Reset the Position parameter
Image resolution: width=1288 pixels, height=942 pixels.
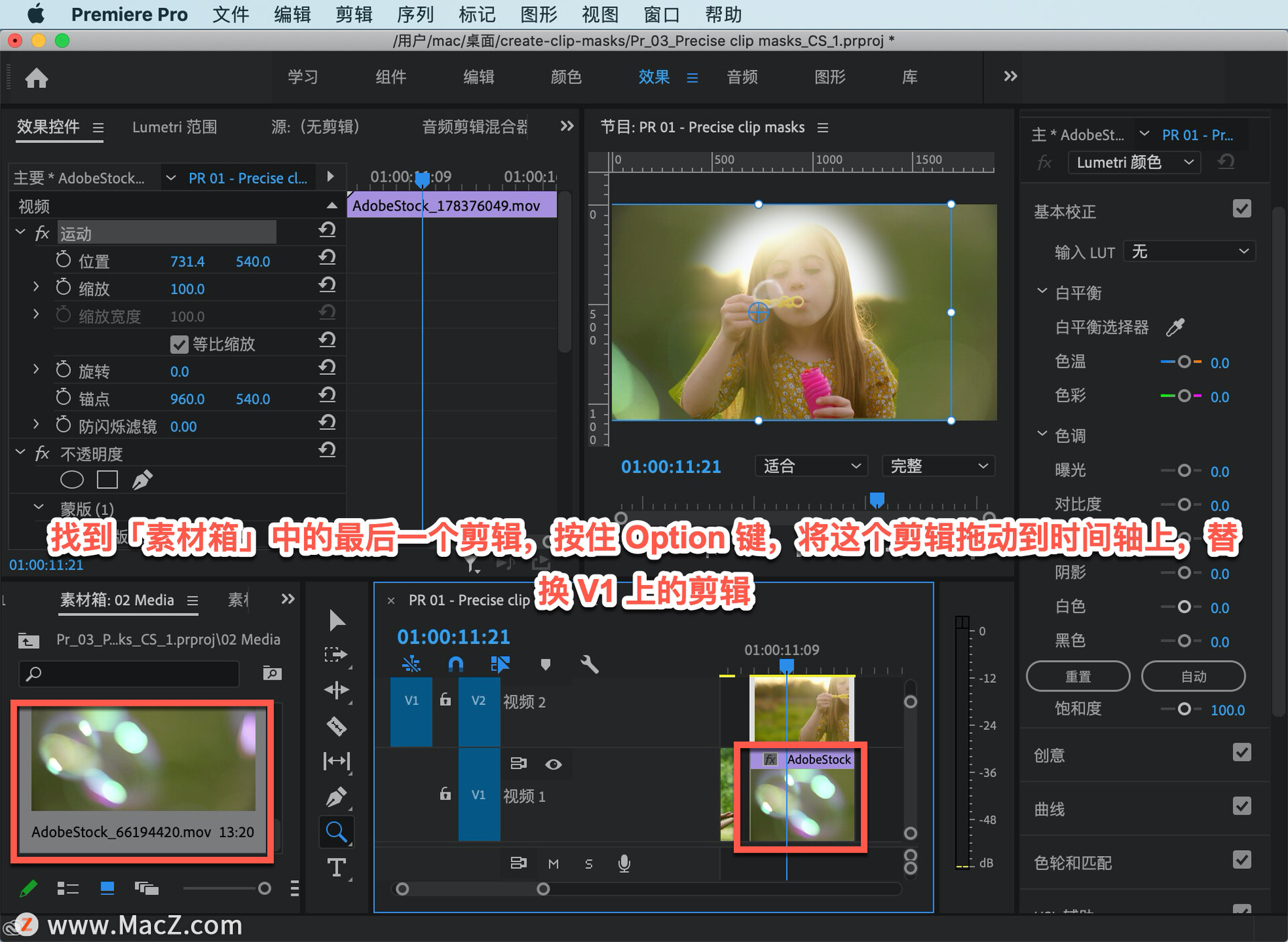(x=327, y=258)
